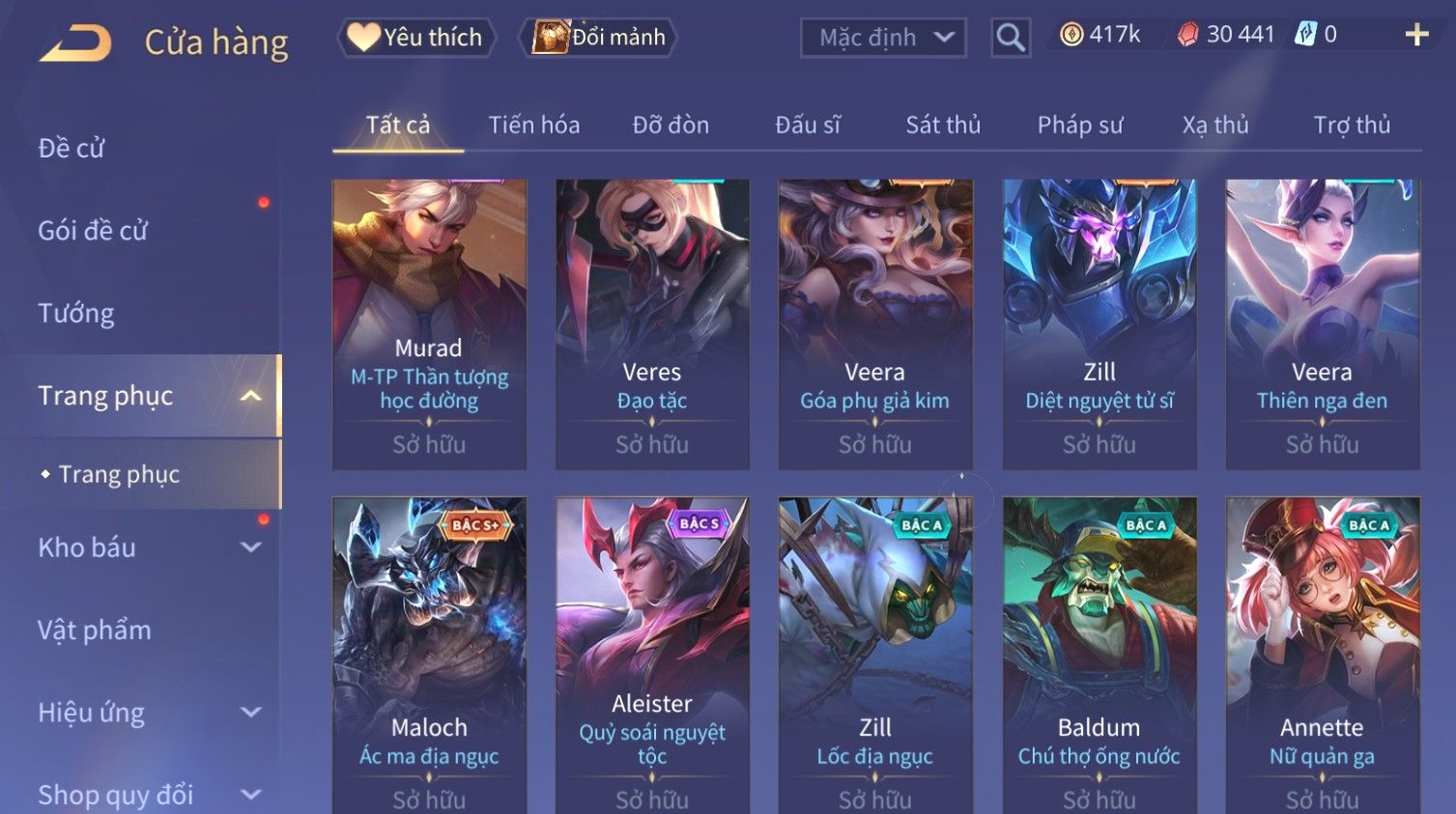Select the Maloch Ác ma địa ngục card
1456x814 pixels.
(429, 656)
